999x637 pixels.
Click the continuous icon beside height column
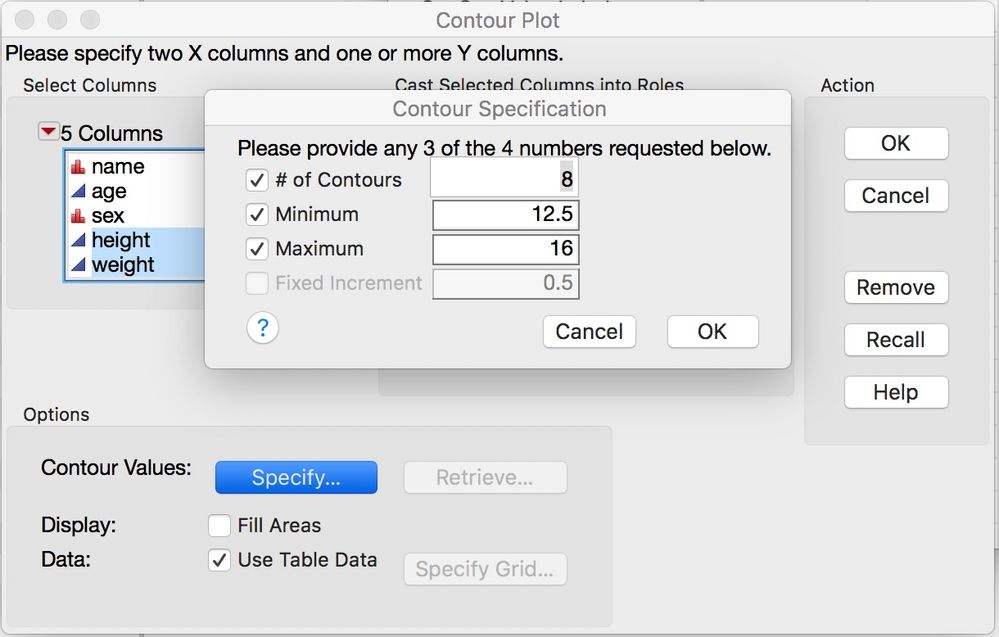[78, 240]
